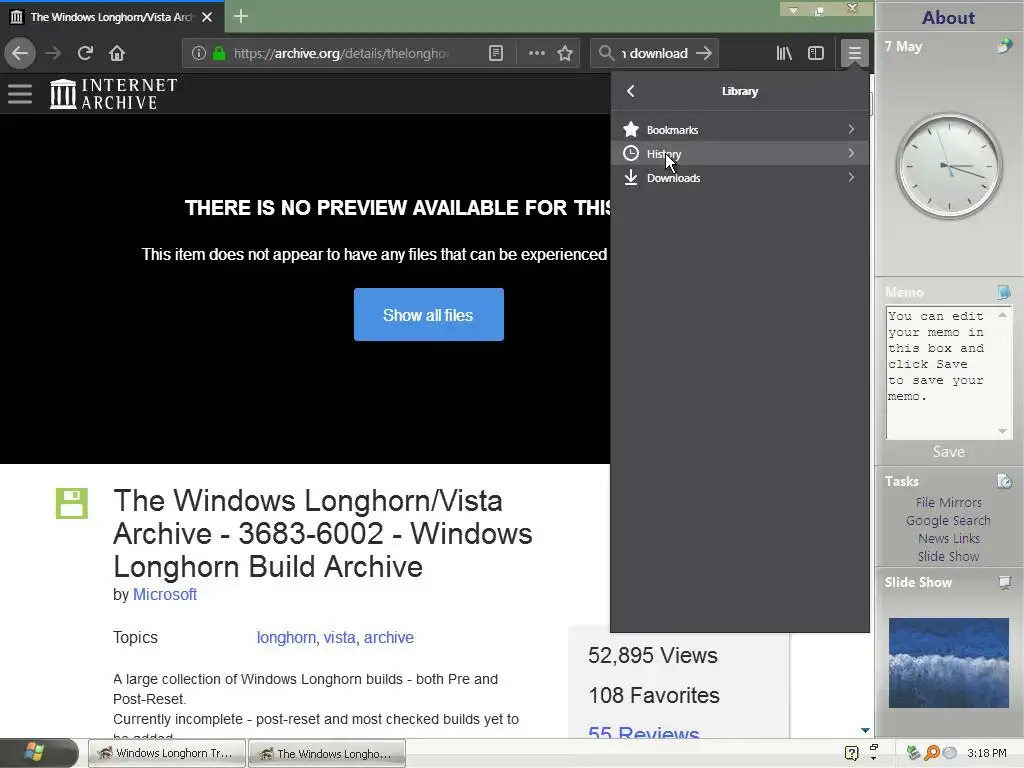The width and height of the screenshot is (1024, 768).
Task: Open History in the Library panel
Action: (740, 153)
